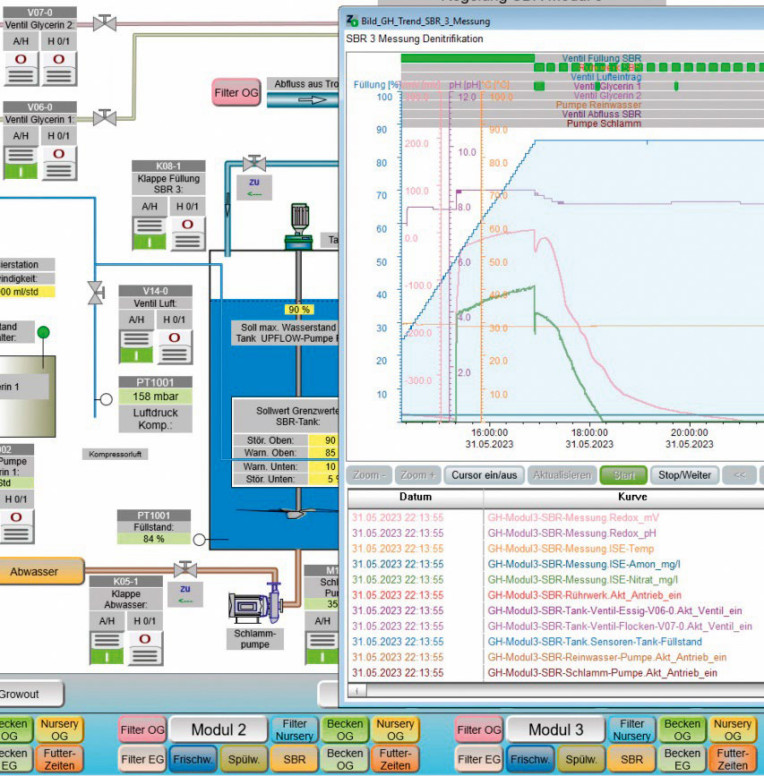
Task: Click the valve symbol on Glycerin 1 line
Action: tap(105, 116)
